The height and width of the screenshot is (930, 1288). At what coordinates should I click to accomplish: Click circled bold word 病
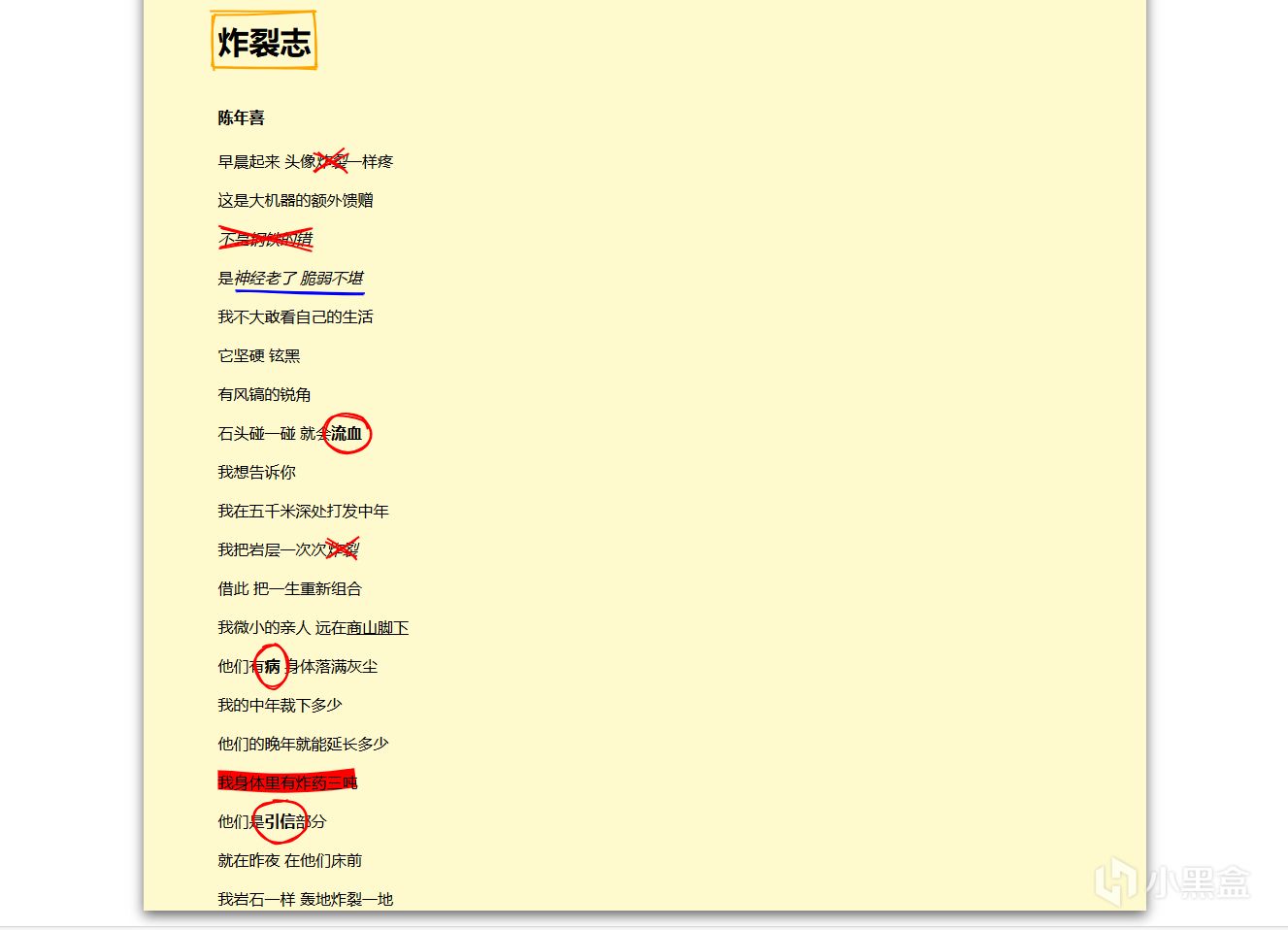273,666
